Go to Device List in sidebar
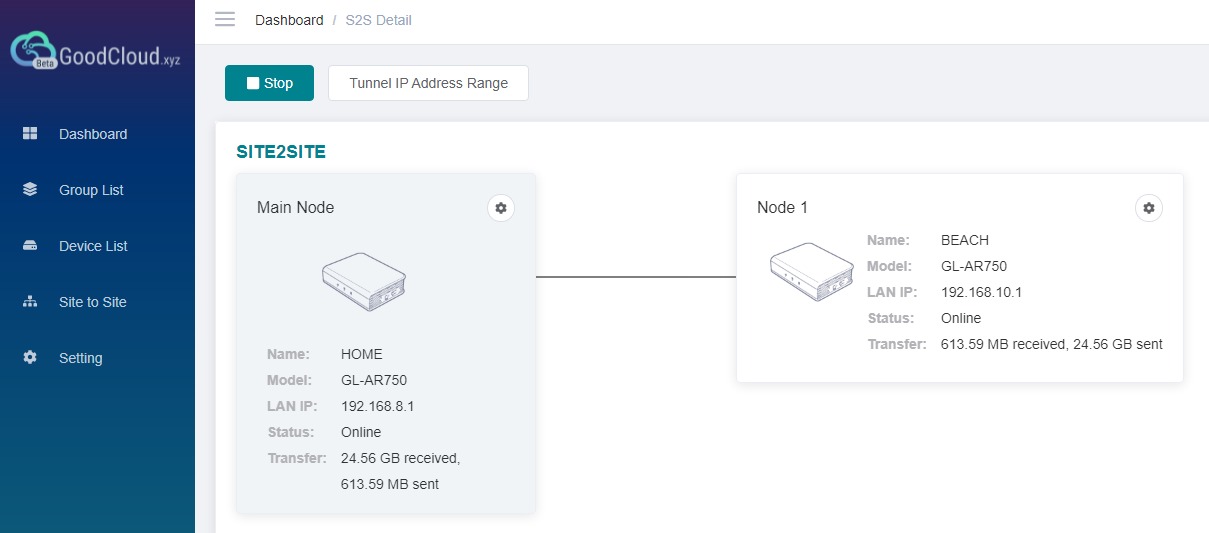Image resolution: width=1209 pixels, height=533 pixels. point(93,246)
